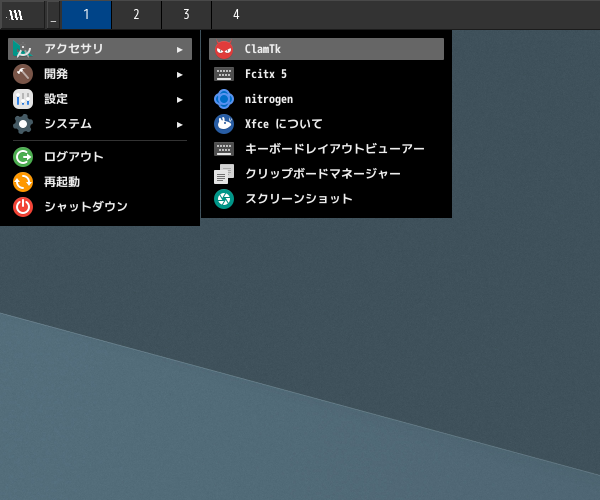Click the クリップボードマネージャー documents icon
This screenshot has height=500, width=600.
224,174
